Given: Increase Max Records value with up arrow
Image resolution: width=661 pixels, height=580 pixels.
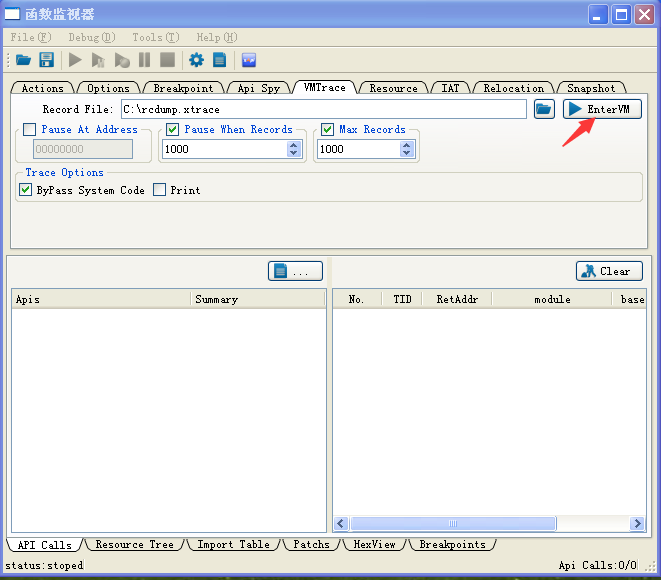Looking at the screenshot, I should tap(406, 145).
